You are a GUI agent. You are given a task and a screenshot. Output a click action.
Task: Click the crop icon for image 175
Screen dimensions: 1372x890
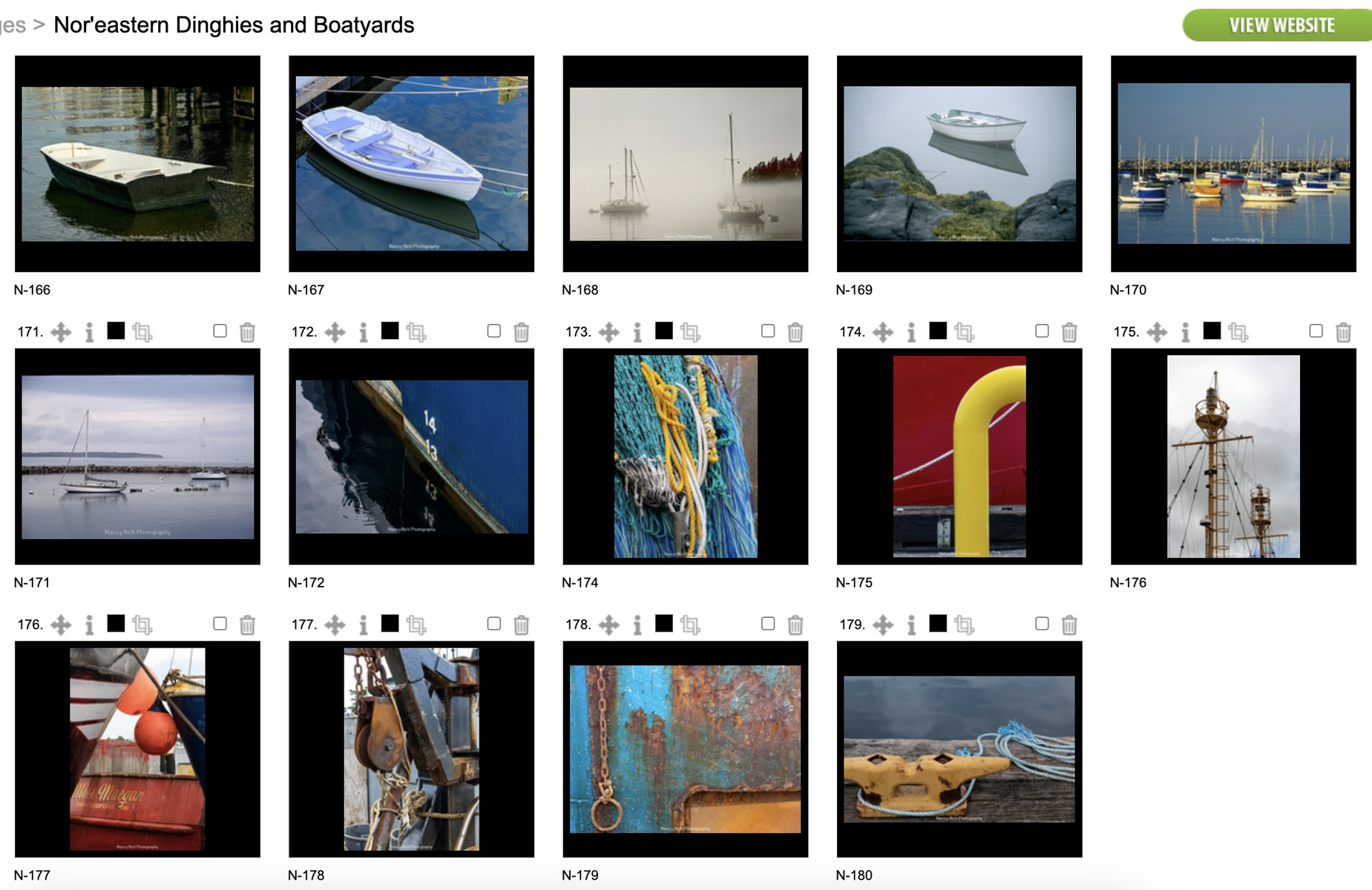point(1238,332)
